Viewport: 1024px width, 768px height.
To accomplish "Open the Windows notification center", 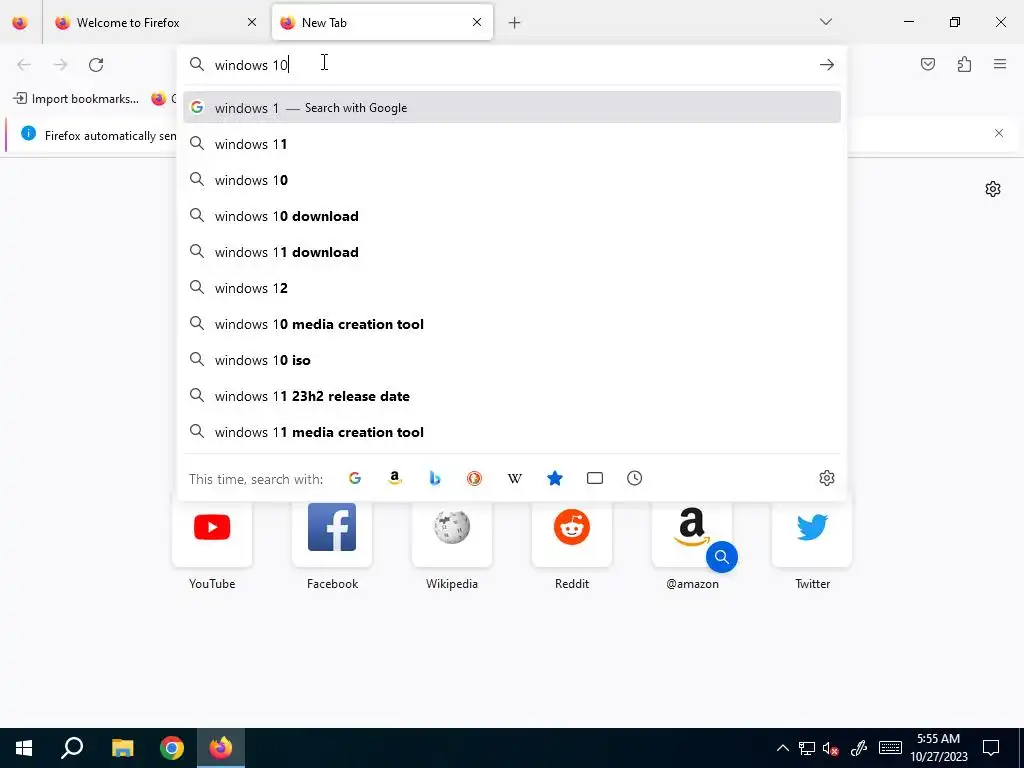I will (991, 748).
